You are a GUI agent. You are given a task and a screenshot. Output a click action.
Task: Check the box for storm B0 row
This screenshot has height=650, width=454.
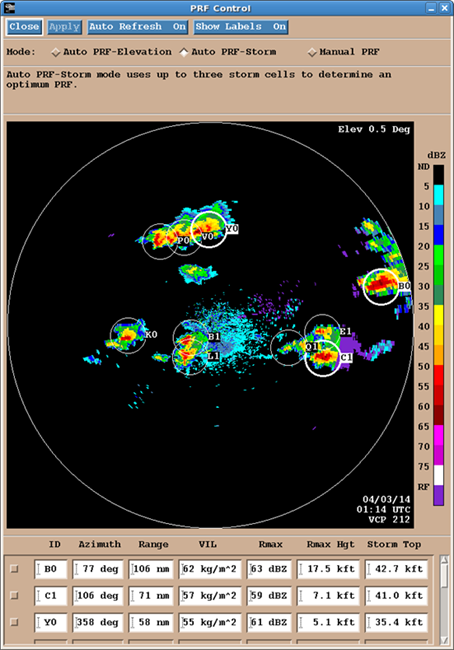coord(15,569)
